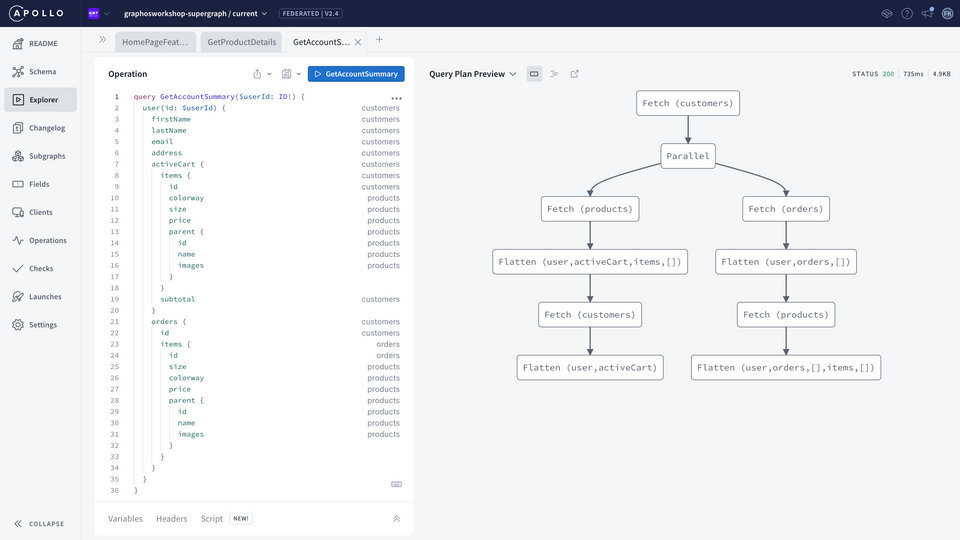Viewport: 960px width, 540px height.
Task: Click the top Fetch (customers) node
Action: (x=688, y=103)
